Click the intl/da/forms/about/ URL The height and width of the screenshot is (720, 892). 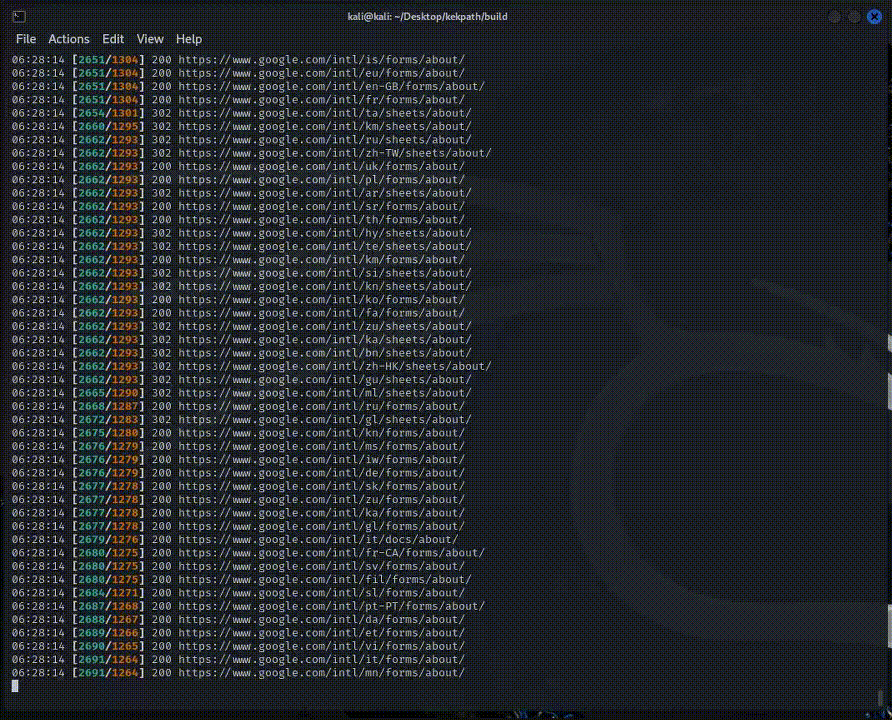321,619
